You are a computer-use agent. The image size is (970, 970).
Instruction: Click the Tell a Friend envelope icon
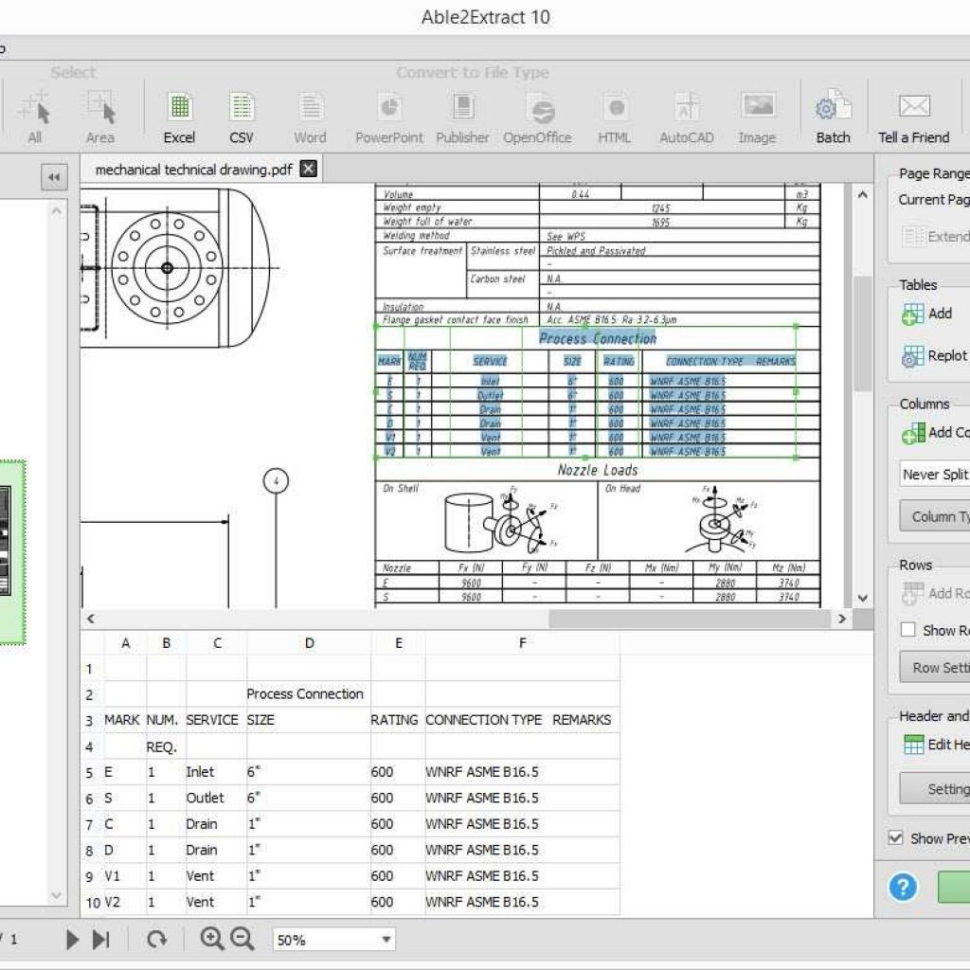[x=913, y=105]
